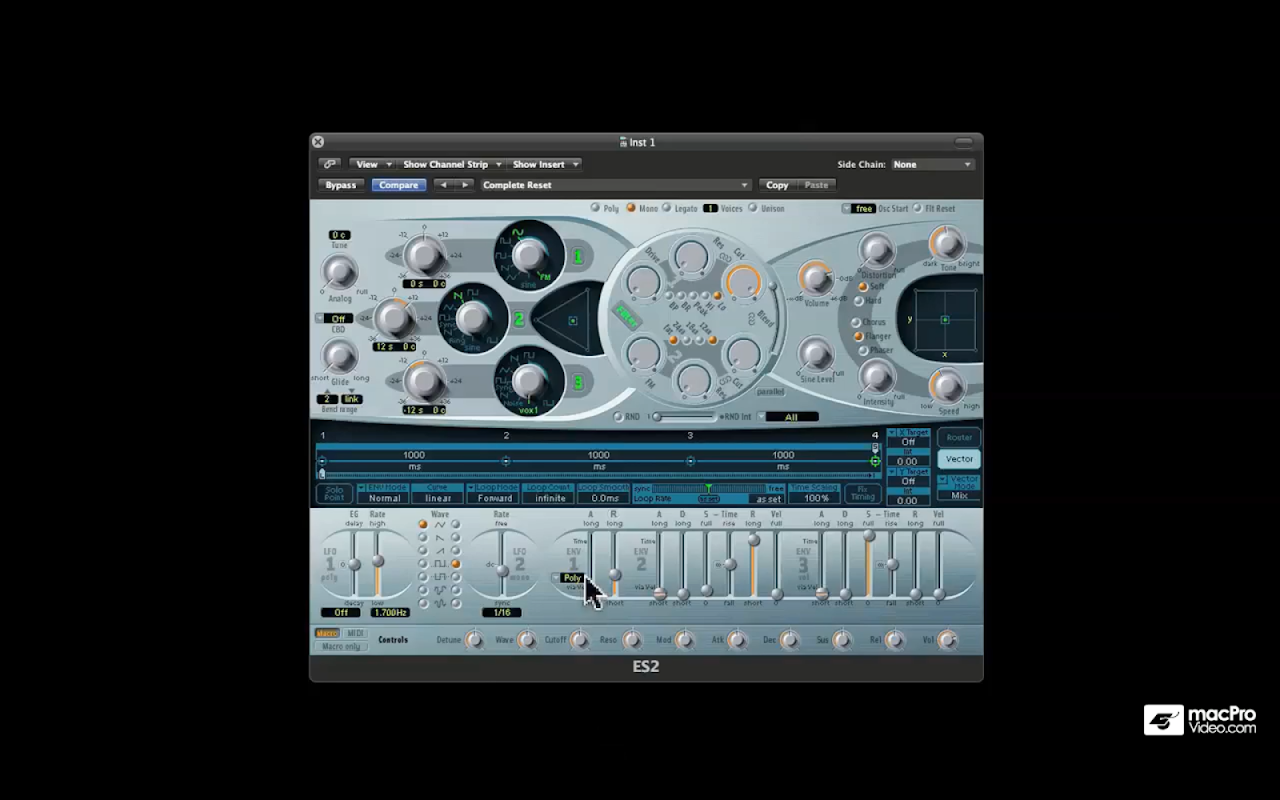Click the Detune macro knob
Screen dimensions: 1280x800
pos(474,640)
